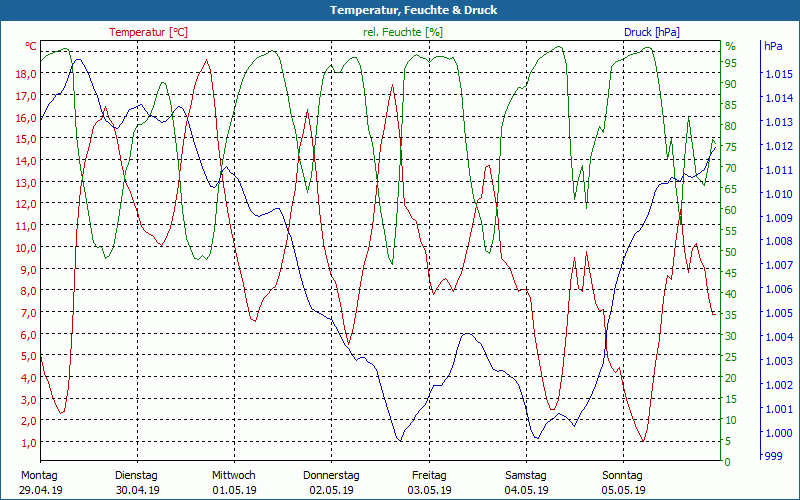Click the '14,0' temperature axis value
The width and height of the screenshot is (800, 500).
26,161
